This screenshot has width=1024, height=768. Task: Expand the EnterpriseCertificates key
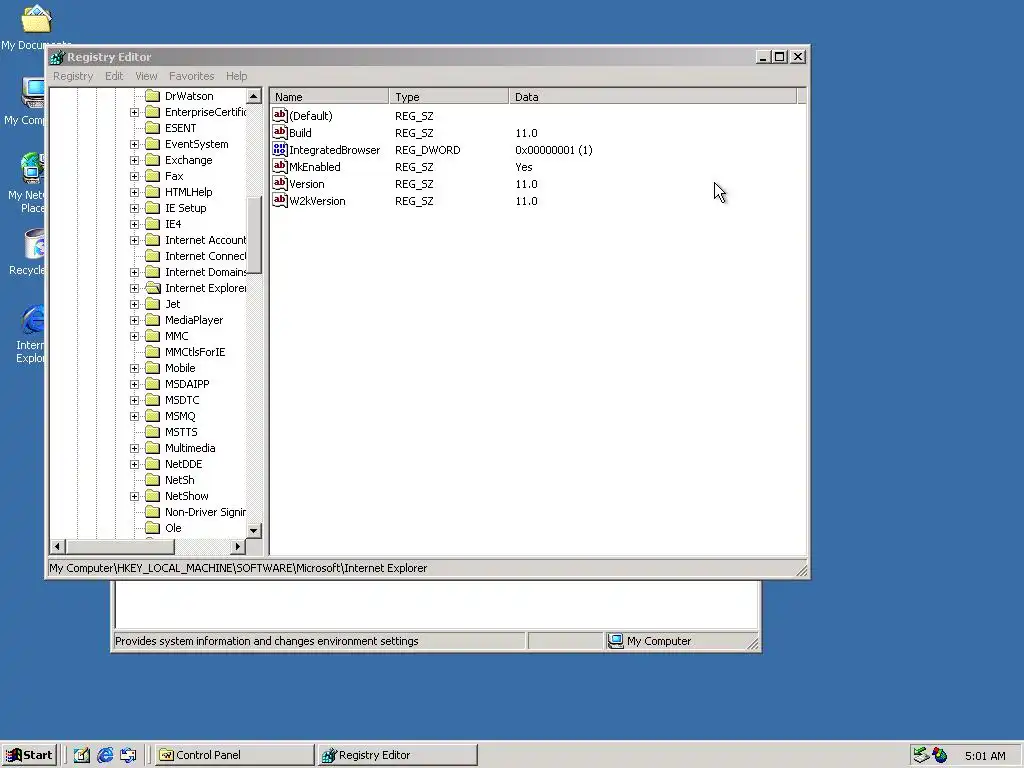pos(135,112)
